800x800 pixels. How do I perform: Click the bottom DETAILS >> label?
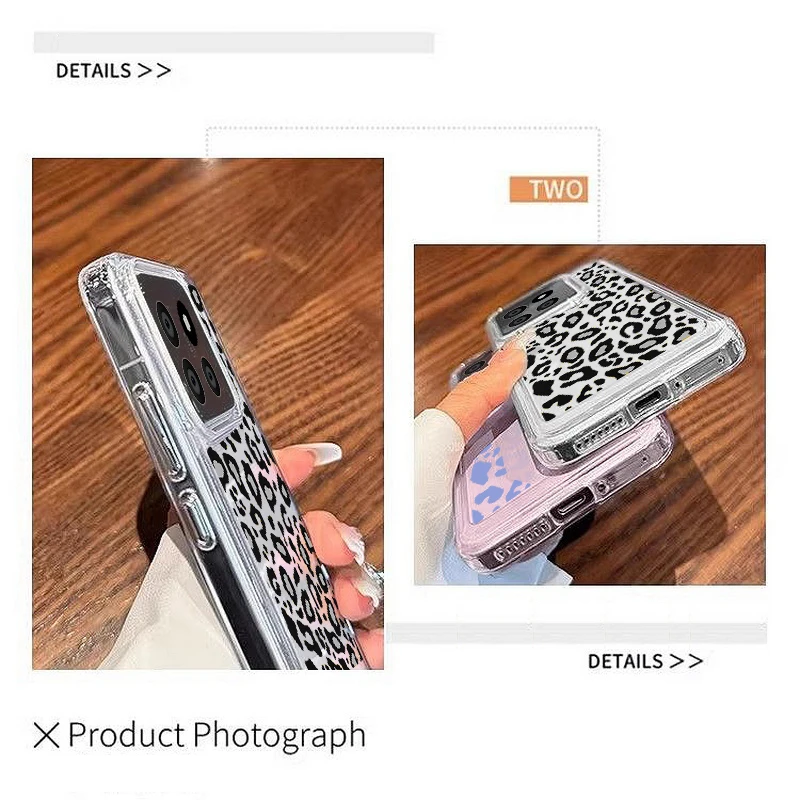click(645, 661)
